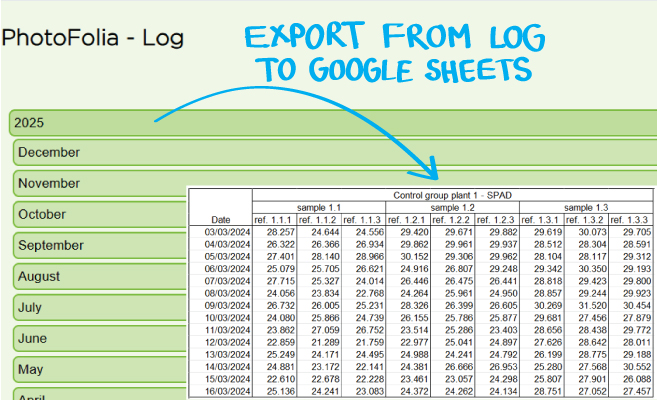Image resolution: width=657 pixels, height=400 pixels.
Task: Click the ref. 1.2.2 column header
Action: (x=453, y=220)
